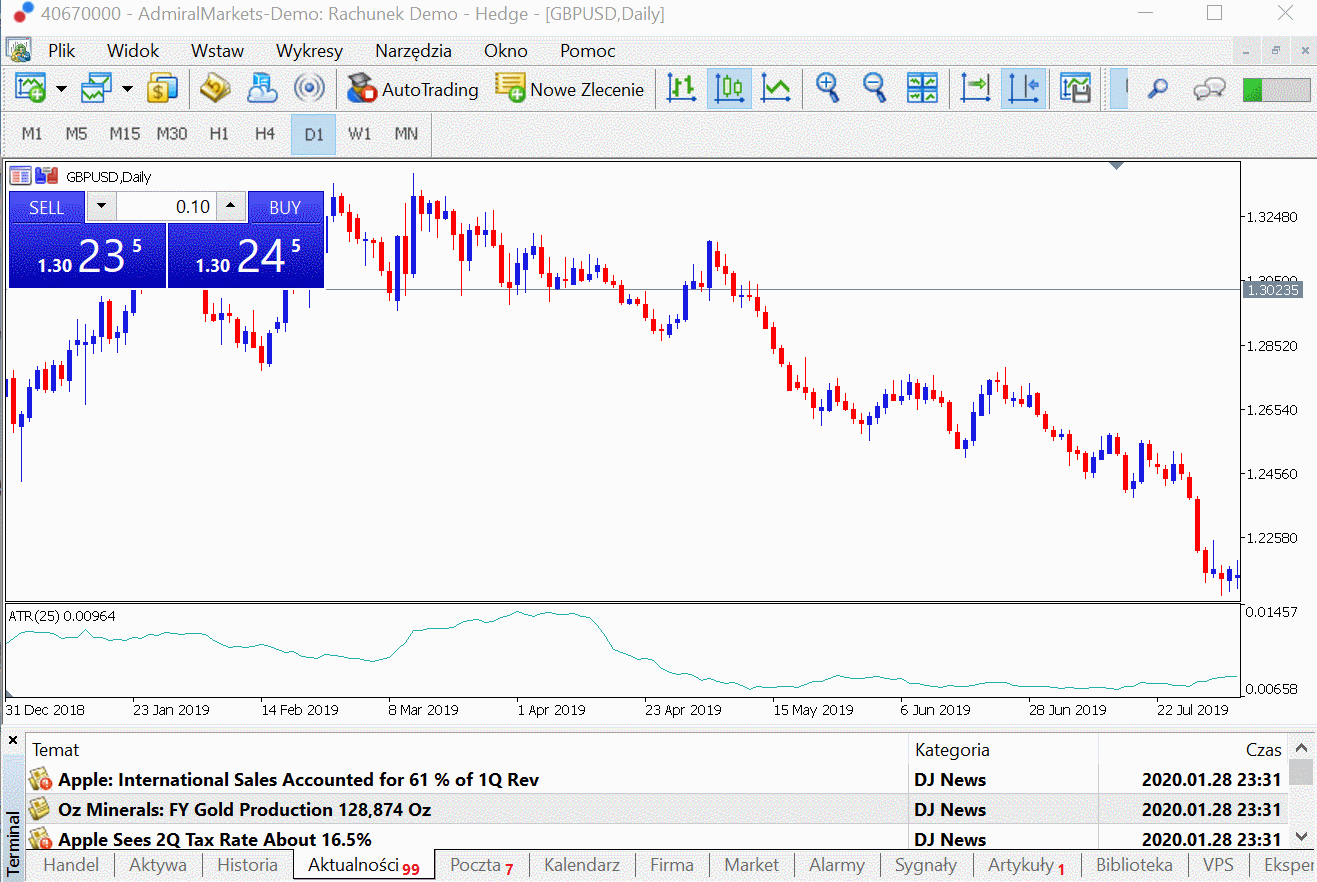Image resolution: width=1317 pixels, height=882 pixels.
Task: Select the W1 timeframe
Action: coord(359,134)
